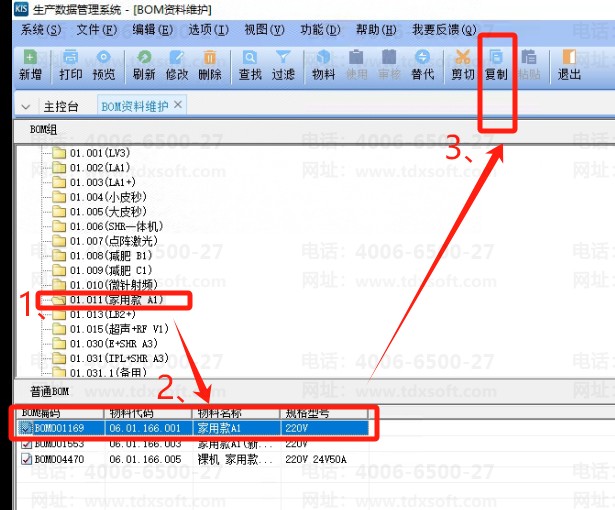This screenshot has height=510, width=615.
Task: Click the 打印 print icon
Action: click(71, 65)
